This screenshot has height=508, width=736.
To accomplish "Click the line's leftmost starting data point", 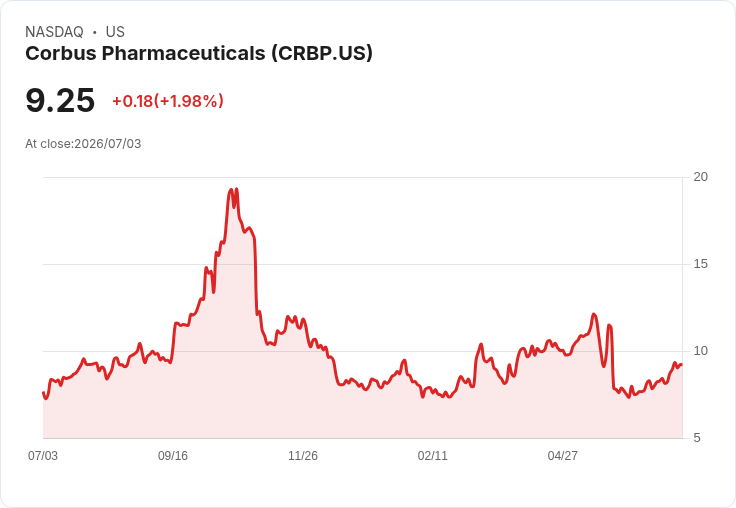I will pos(43,393).
